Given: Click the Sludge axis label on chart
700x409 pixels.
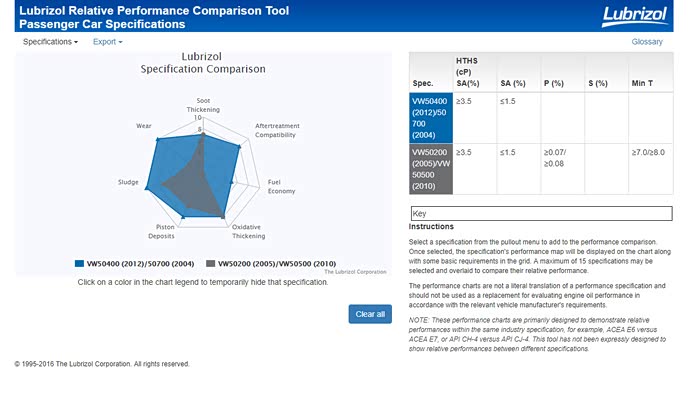Looking at the screenshot, I should tap(128, 183).
